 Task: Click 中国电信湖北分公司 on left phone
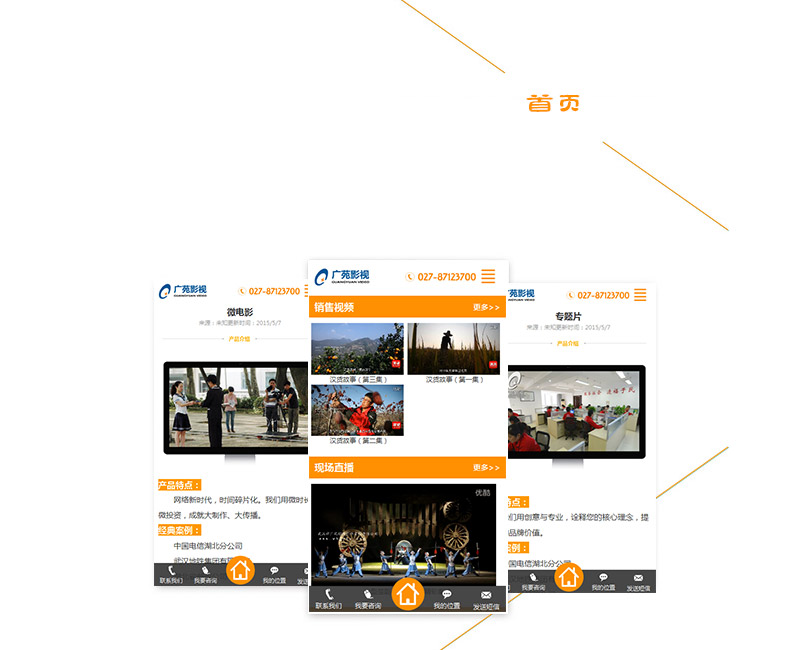[x=208, y=546]
